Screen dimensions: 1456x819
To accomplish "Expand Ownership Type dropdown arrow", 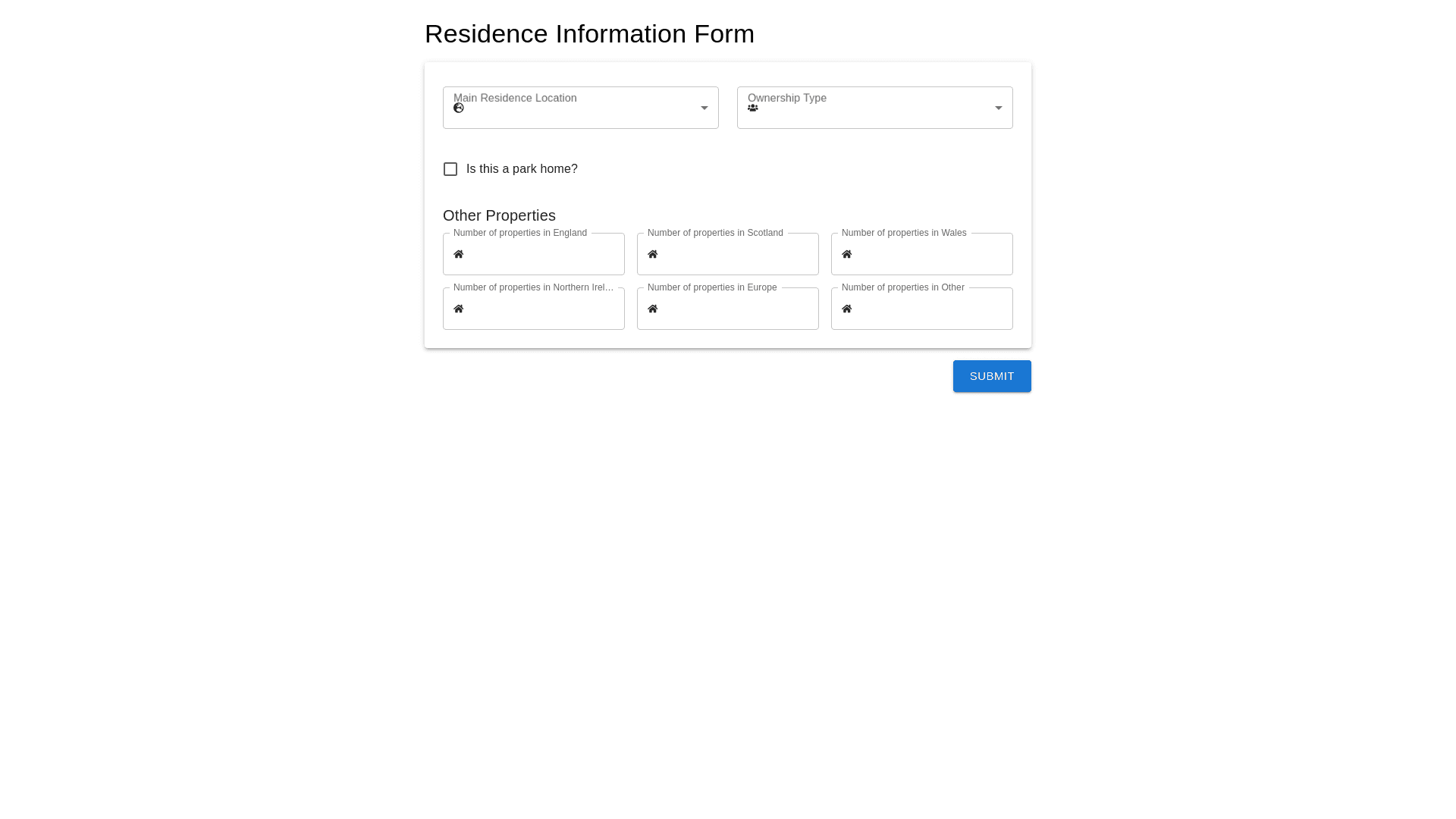I will click(999, 108).
